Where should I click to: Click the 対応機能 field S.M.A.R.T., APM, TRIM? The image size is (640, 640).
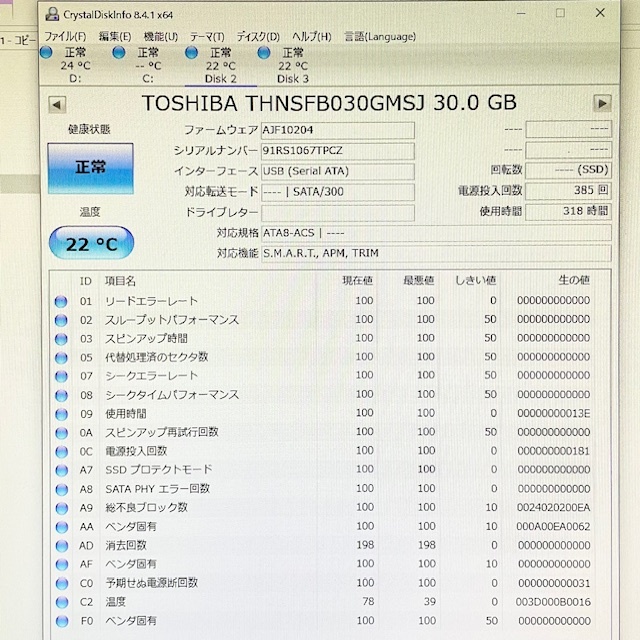[436, 253]
